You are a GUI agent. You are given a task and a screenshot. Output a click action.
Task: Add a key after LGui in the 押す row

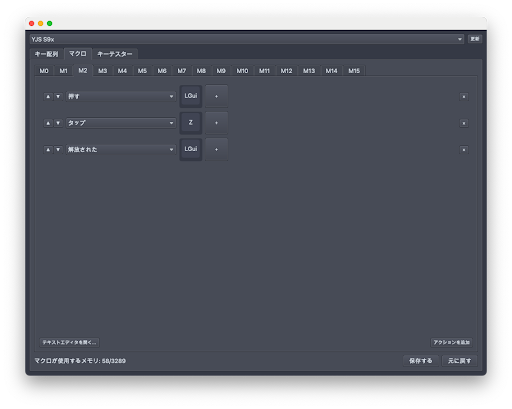pos(216,96)
